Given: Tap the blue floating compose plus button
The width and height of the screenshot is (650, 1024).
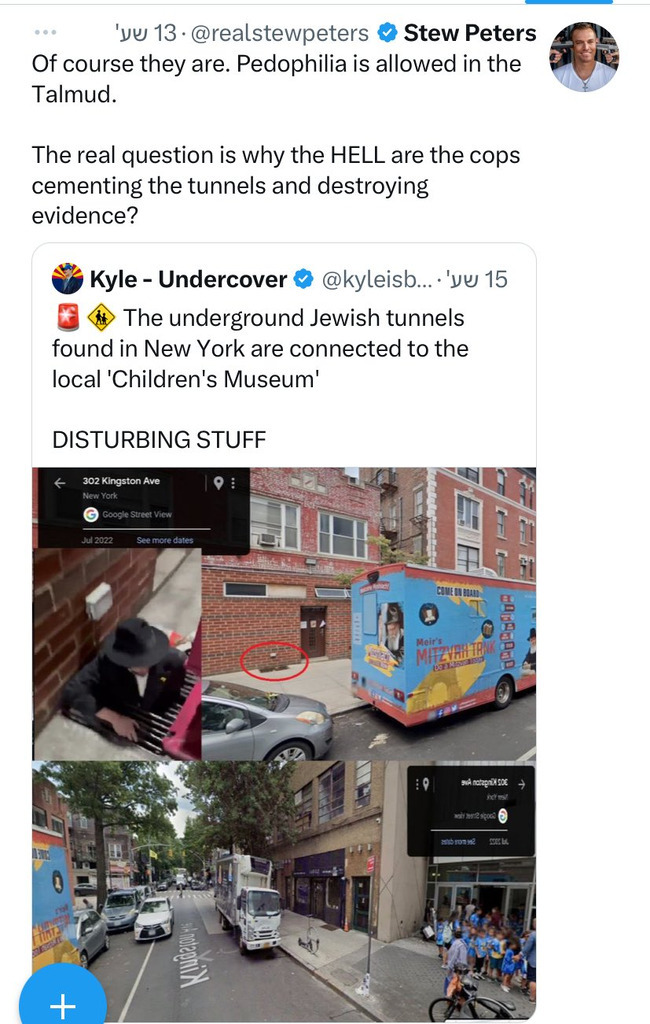Looking at the screenshot, I should coord(63,996).
